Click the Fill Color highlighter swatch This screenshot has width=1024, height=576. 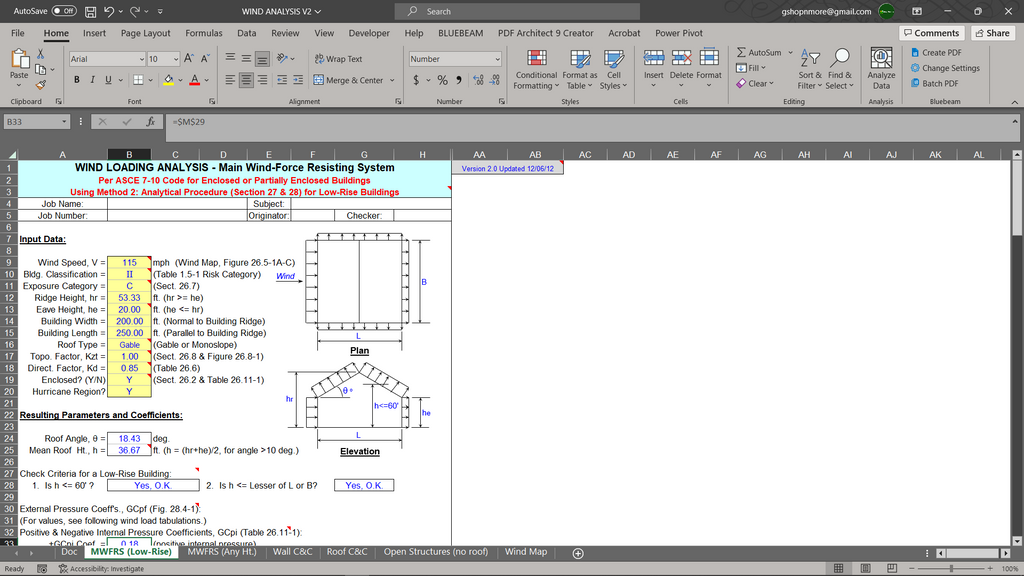click(168, 80)
